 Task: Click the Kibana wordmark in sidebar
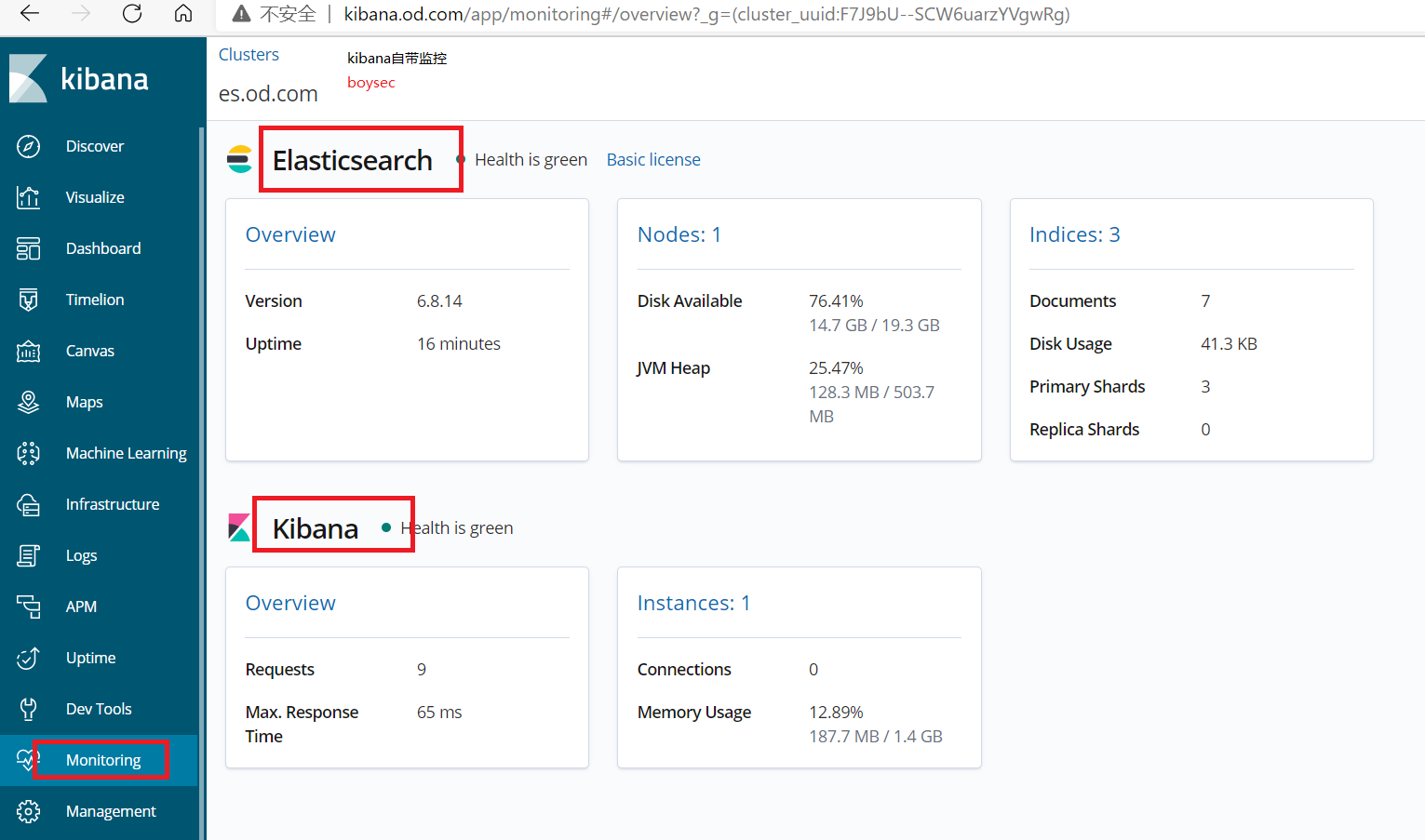[x=104, y=79]
